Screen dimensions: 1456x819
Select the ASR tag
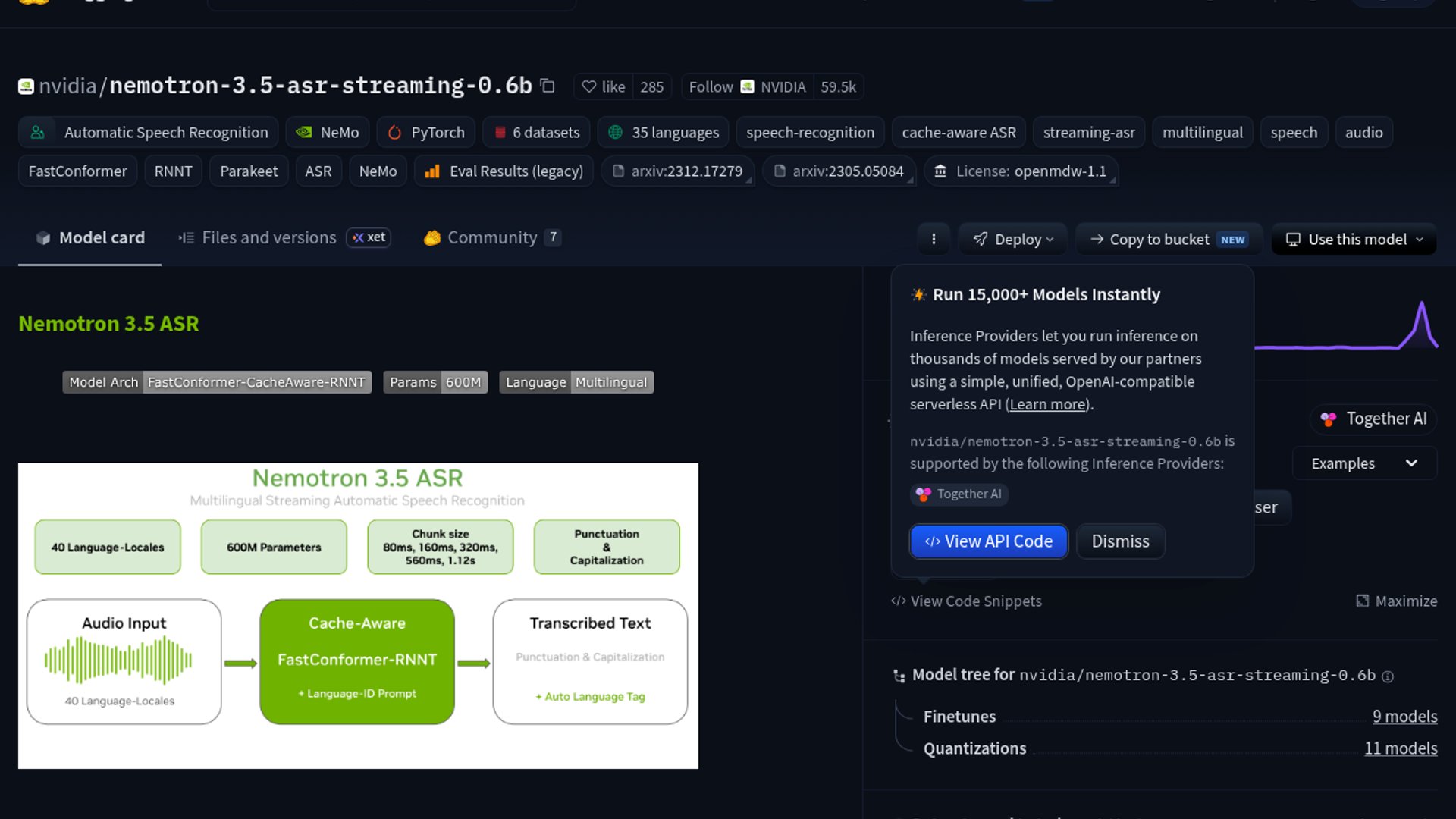point(318,171)
